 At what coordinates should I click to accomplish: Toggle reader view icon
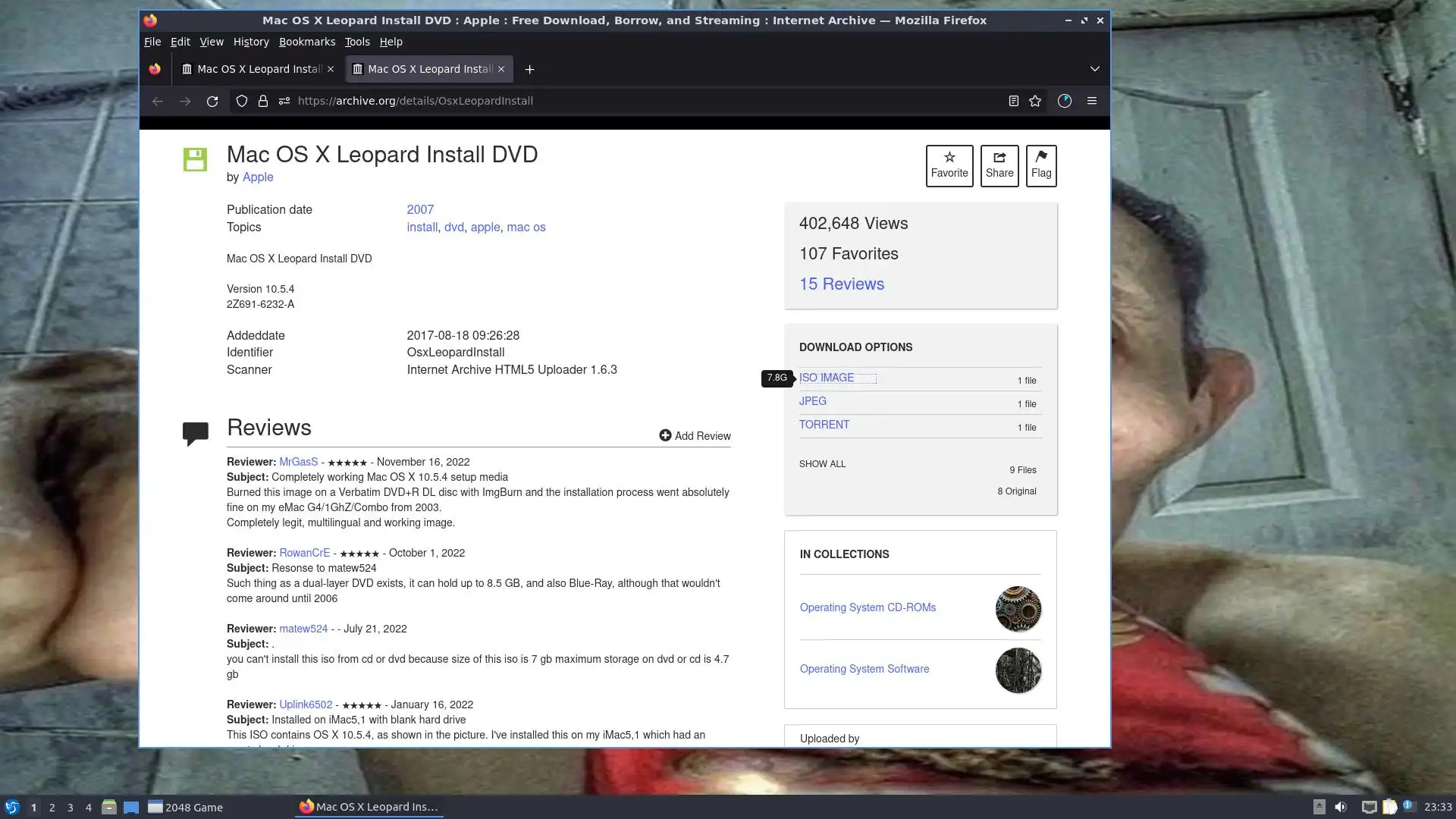(1013, 101)
